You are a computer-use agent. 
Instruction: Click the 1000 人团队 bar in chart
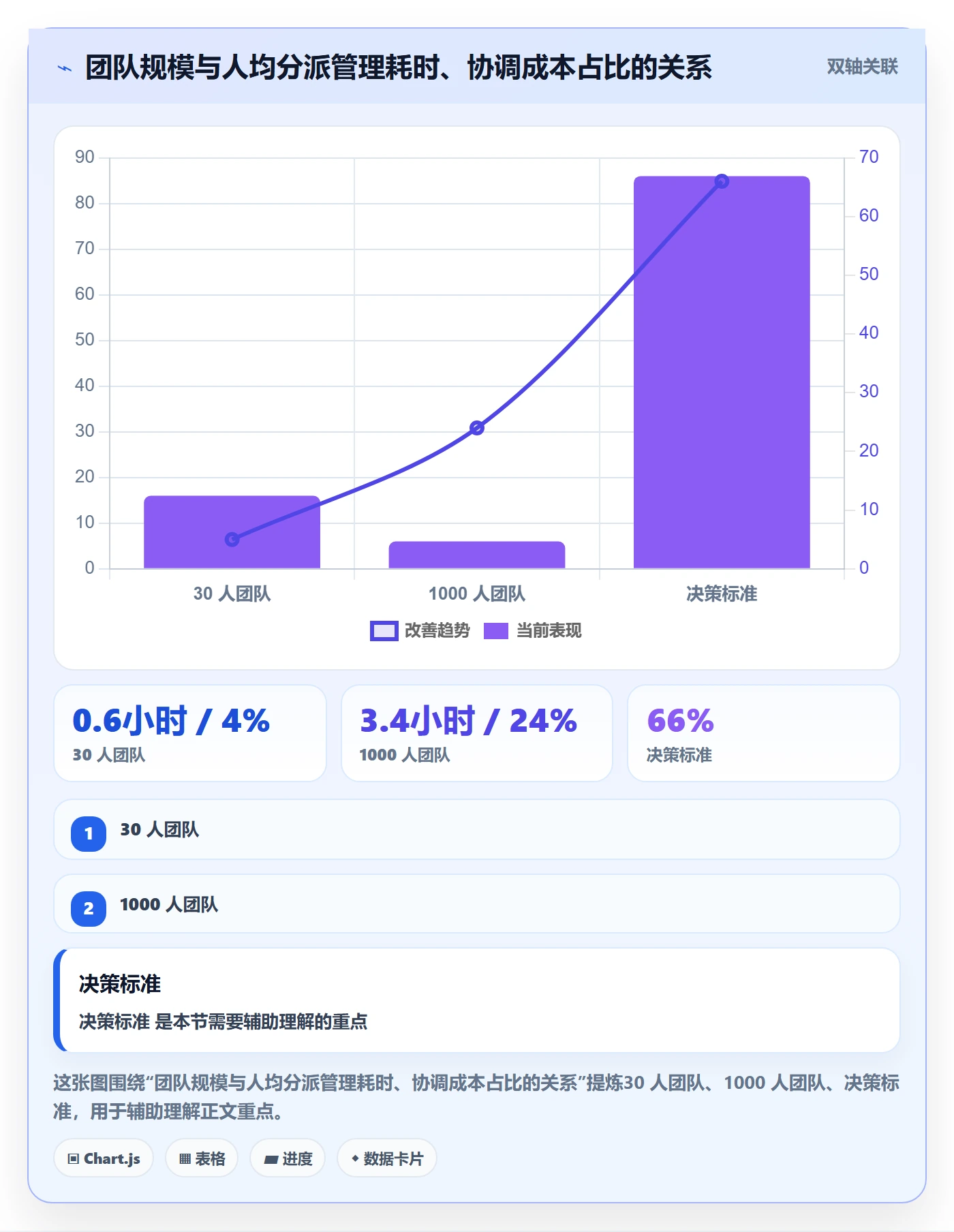(x=477, y=555)
